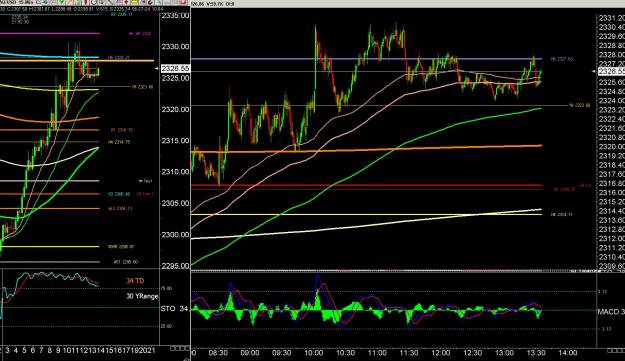Select the current price tag 2326.55 on left chart
Viewport: 625px width, 361px height.
(x=175, y=69)
